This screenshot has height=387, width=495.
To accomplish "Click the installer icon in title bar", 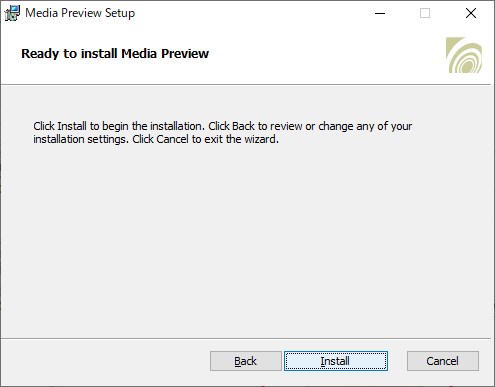I will tap(12, 13).
